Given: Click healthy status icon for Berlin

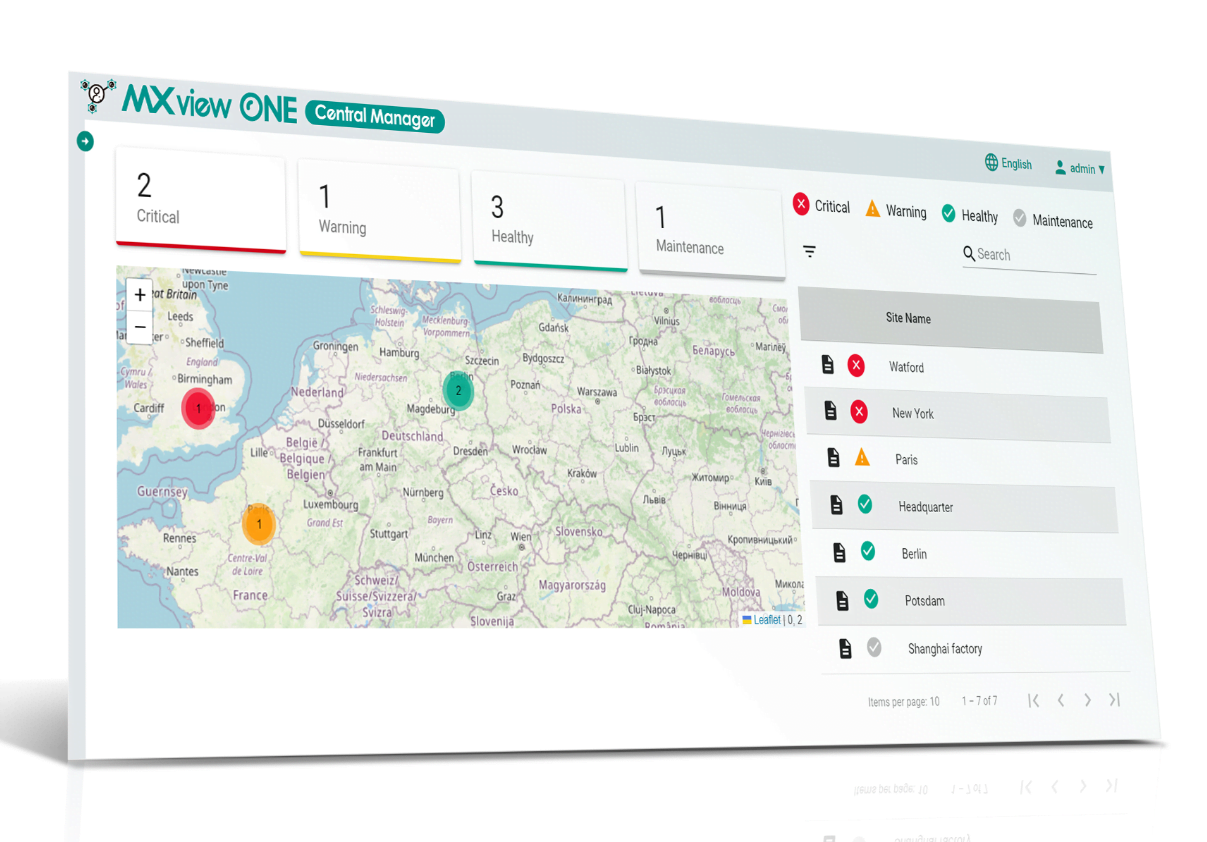Looking at the screenshot, I should point(868,551).
